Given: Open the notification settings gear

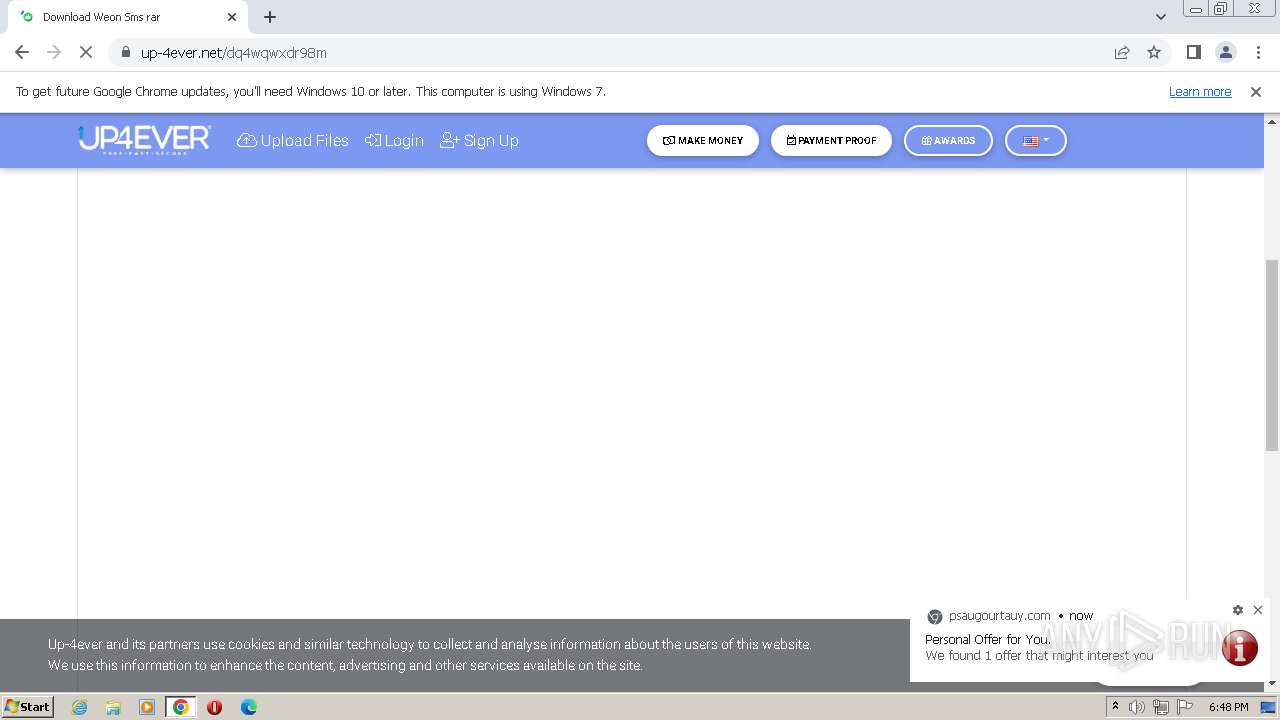Looking at the screenshot, I should point(1238,610).
